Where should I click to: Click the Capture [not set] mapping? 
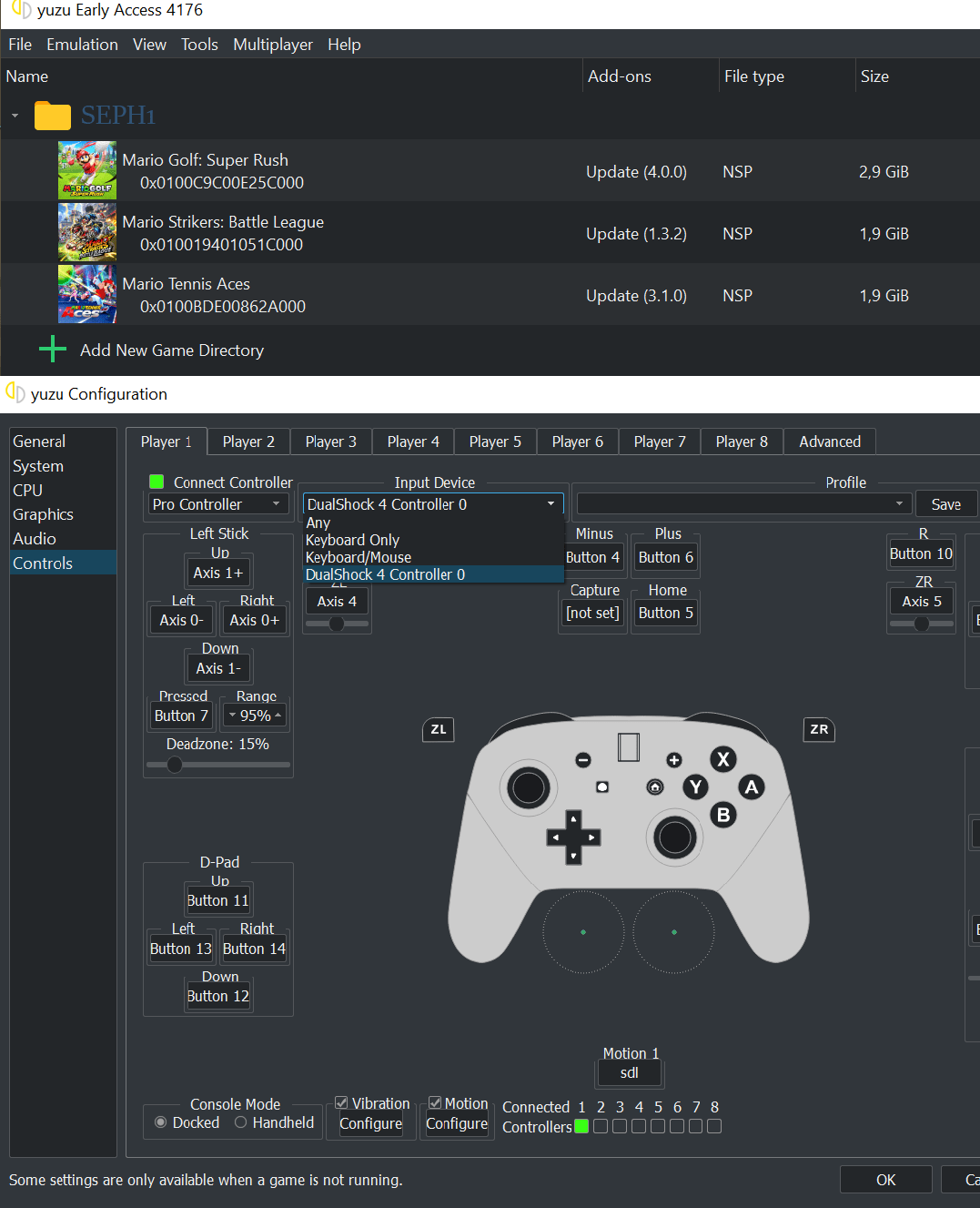click(592, 613)
